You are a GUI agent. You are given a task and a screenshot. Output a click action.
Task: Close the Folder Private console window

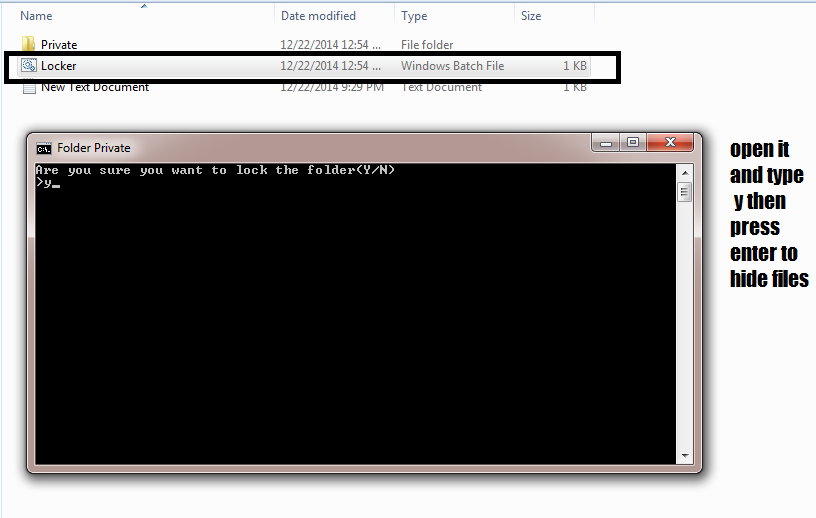click(x=670, y=143)
